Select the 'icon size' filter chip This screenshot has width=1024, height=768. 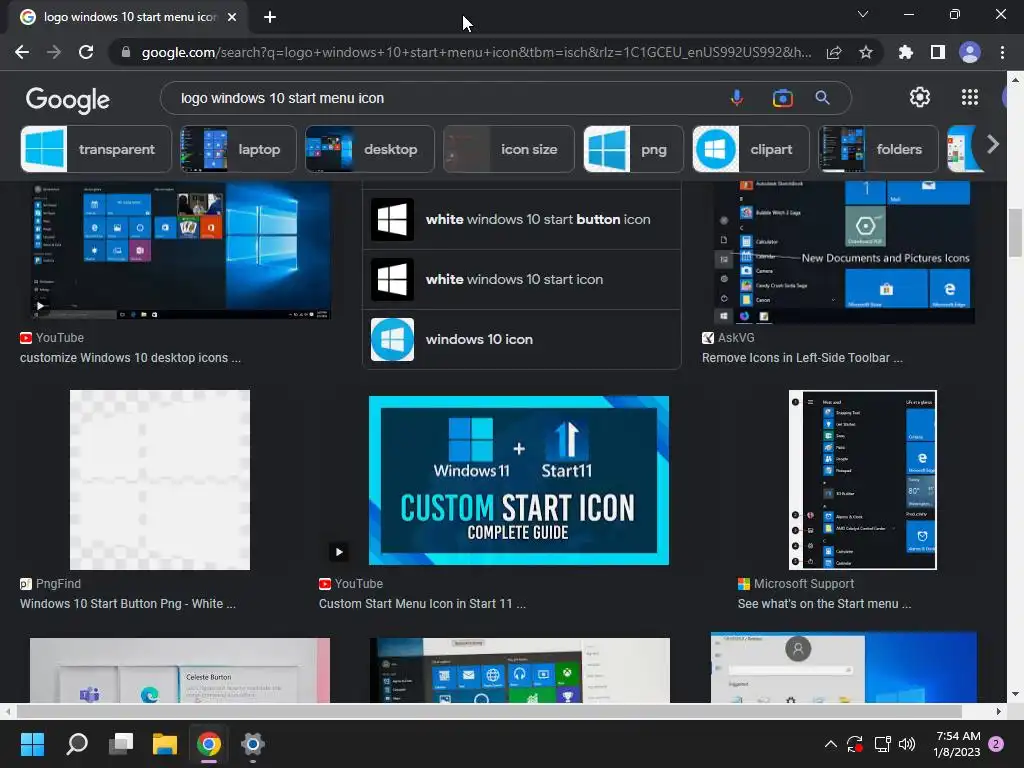pyautogui.click(x=509, y=149)
